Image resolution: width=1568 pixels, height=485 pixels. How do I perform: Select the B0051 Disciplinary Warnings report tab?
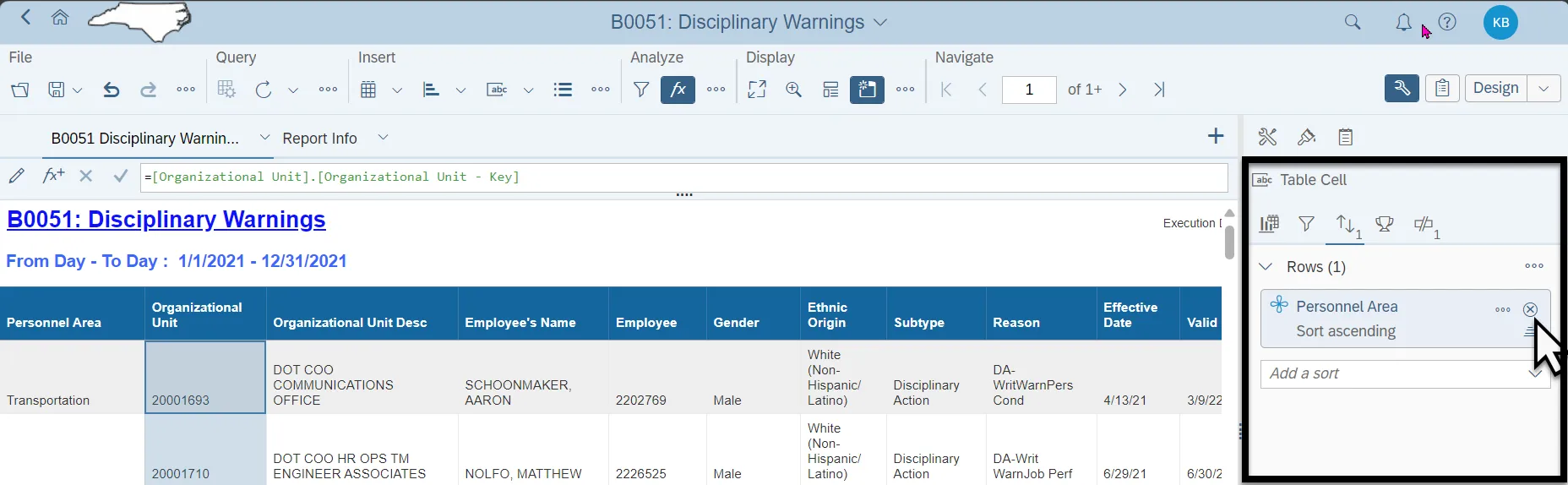click(144, 138)
